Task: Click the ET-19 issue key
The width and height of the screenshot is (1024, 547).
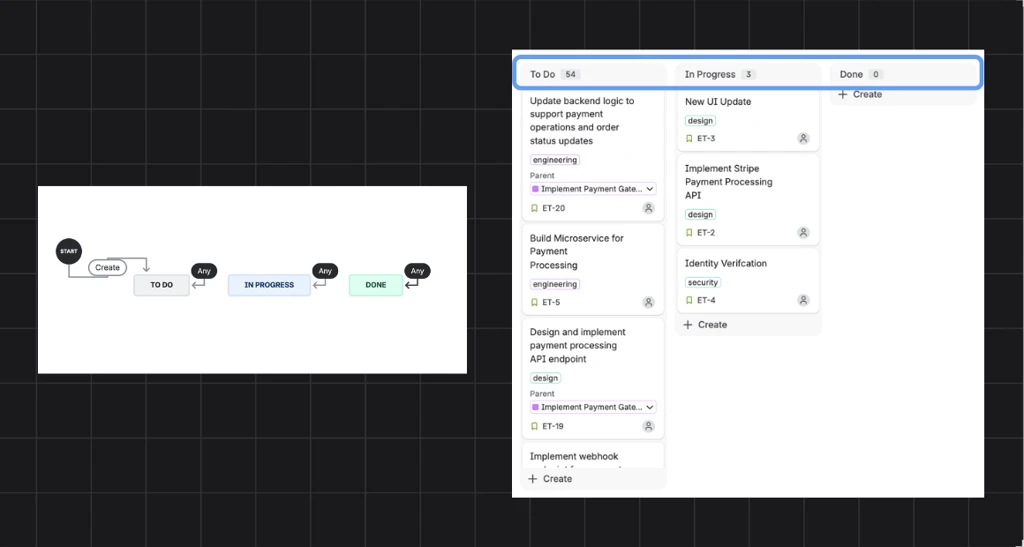Action: [553, 426]
